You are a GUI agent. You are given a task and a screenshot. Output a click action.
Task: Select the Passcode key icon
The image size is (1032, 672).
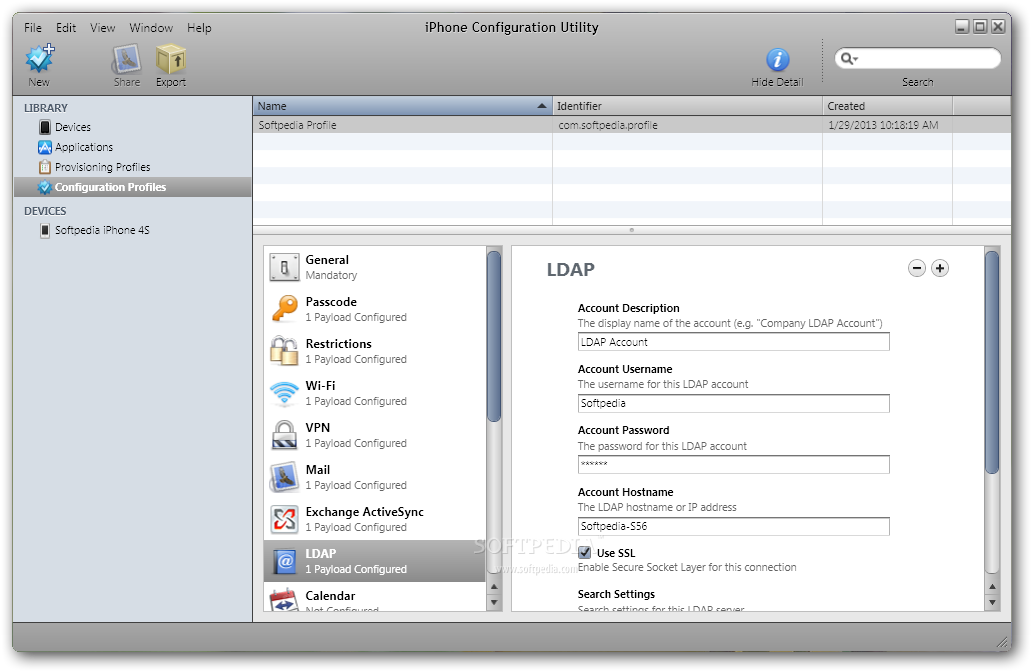[x=284, y=309]
